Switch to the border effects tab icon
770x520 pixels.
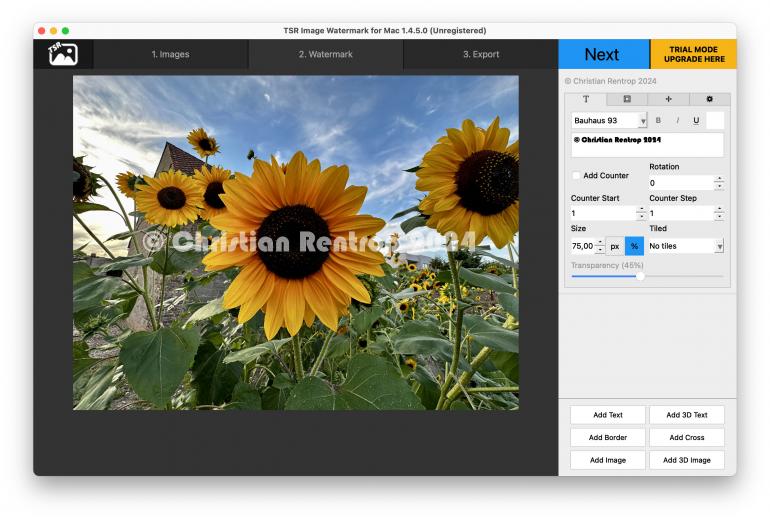point(627,99)
